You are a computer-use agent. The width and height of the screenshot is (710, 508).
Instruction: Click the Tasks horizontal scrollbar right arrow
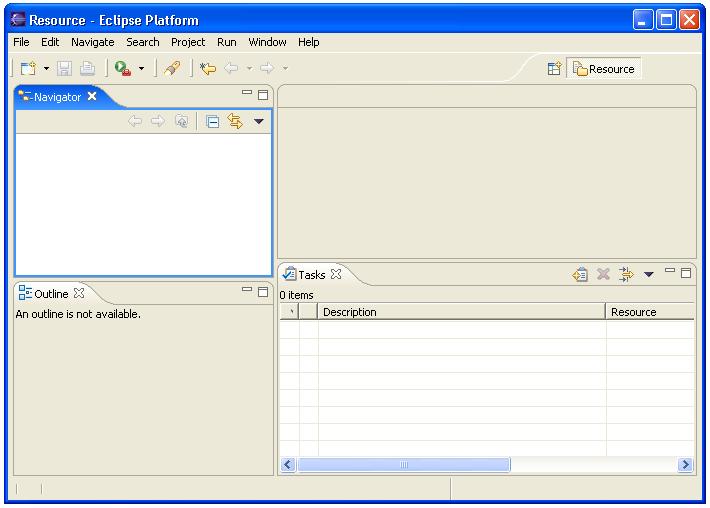[x=686, y=465]
